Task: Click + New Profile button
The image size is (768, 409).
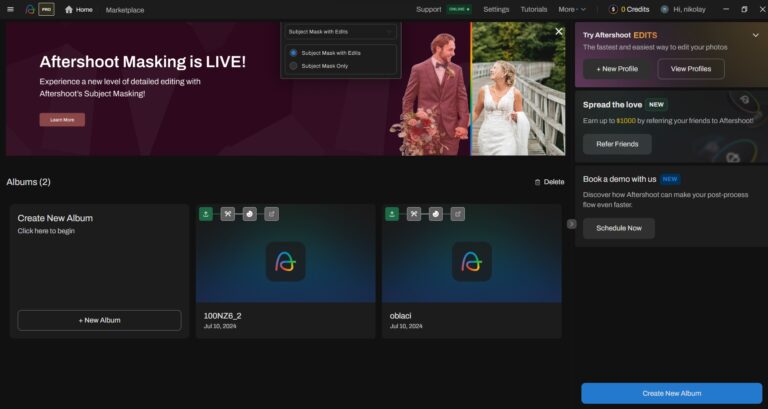Action: 617,69
